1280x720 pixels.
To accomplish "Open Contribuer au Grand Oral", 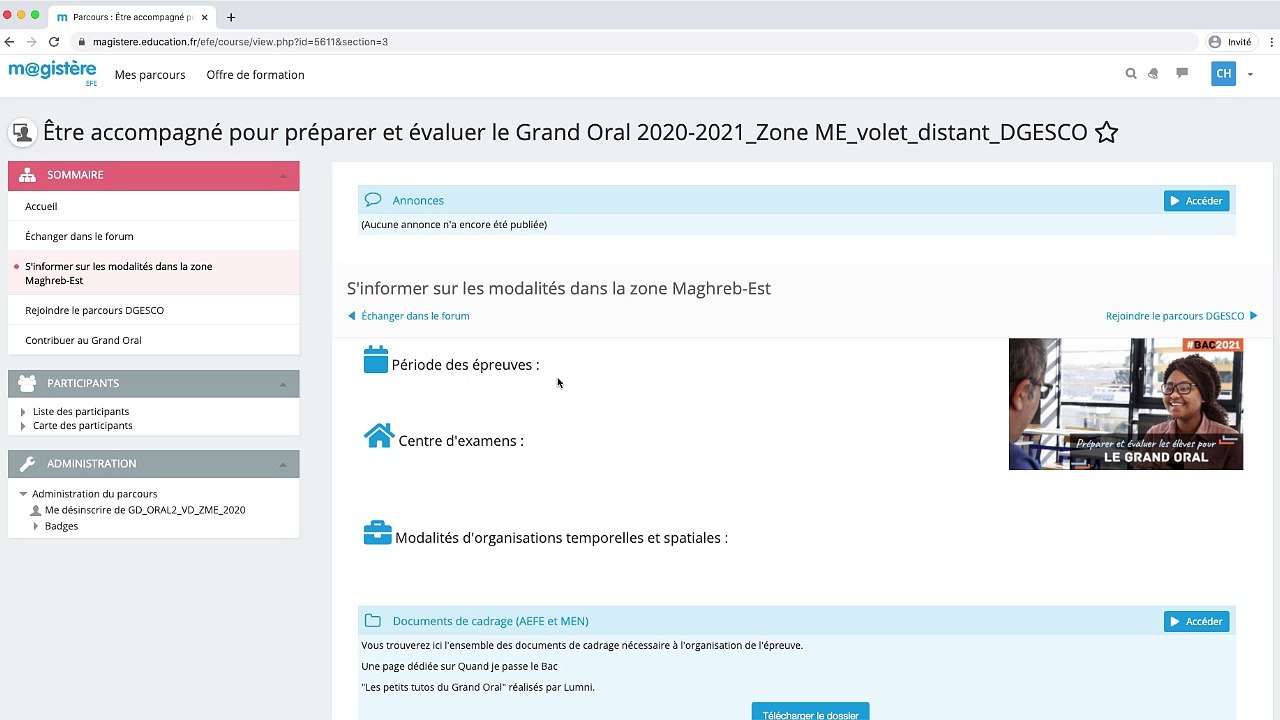I will click(x=83, y=340).
